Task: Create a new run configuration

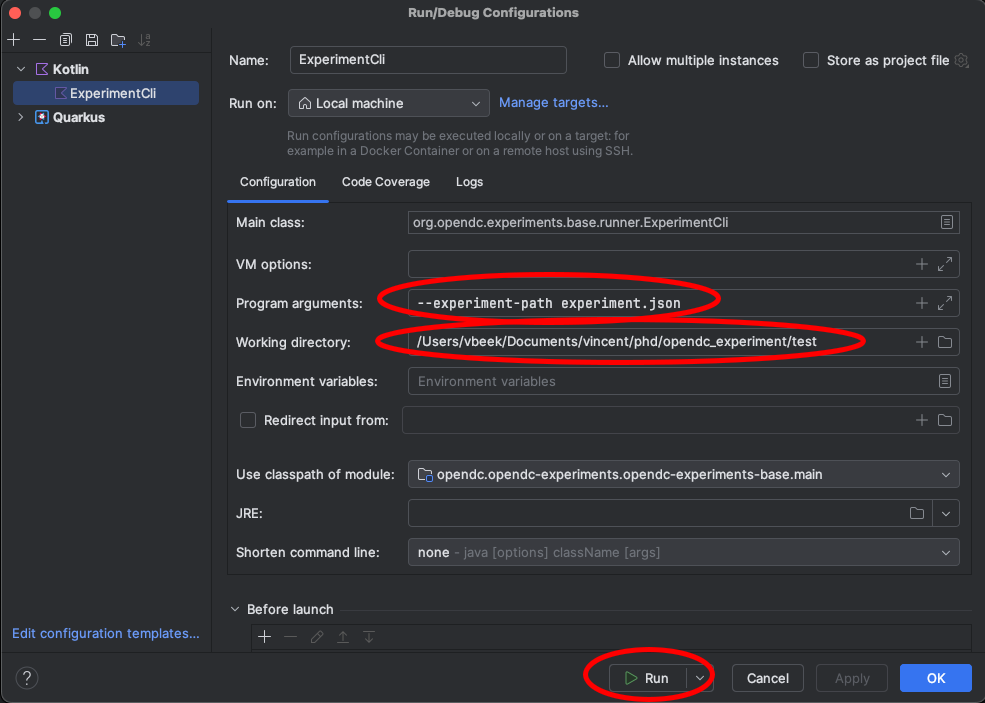Action: click(x=14, y=40)
